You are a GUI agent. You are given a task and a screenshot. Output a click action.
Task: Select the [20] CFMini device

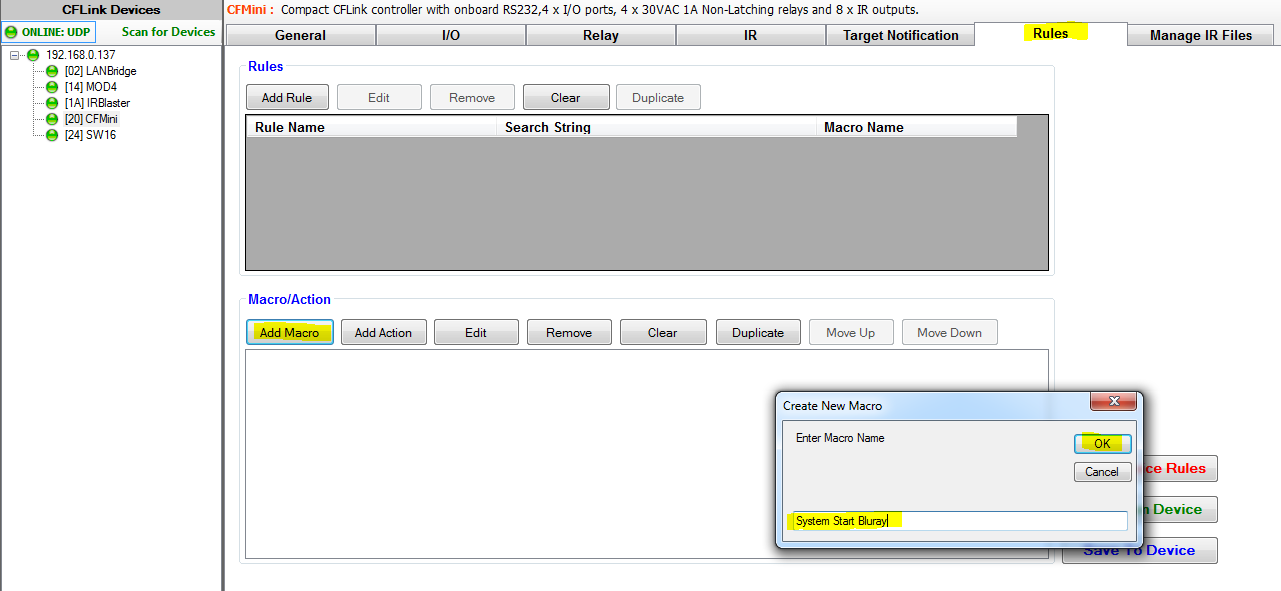tap(90, 119)
